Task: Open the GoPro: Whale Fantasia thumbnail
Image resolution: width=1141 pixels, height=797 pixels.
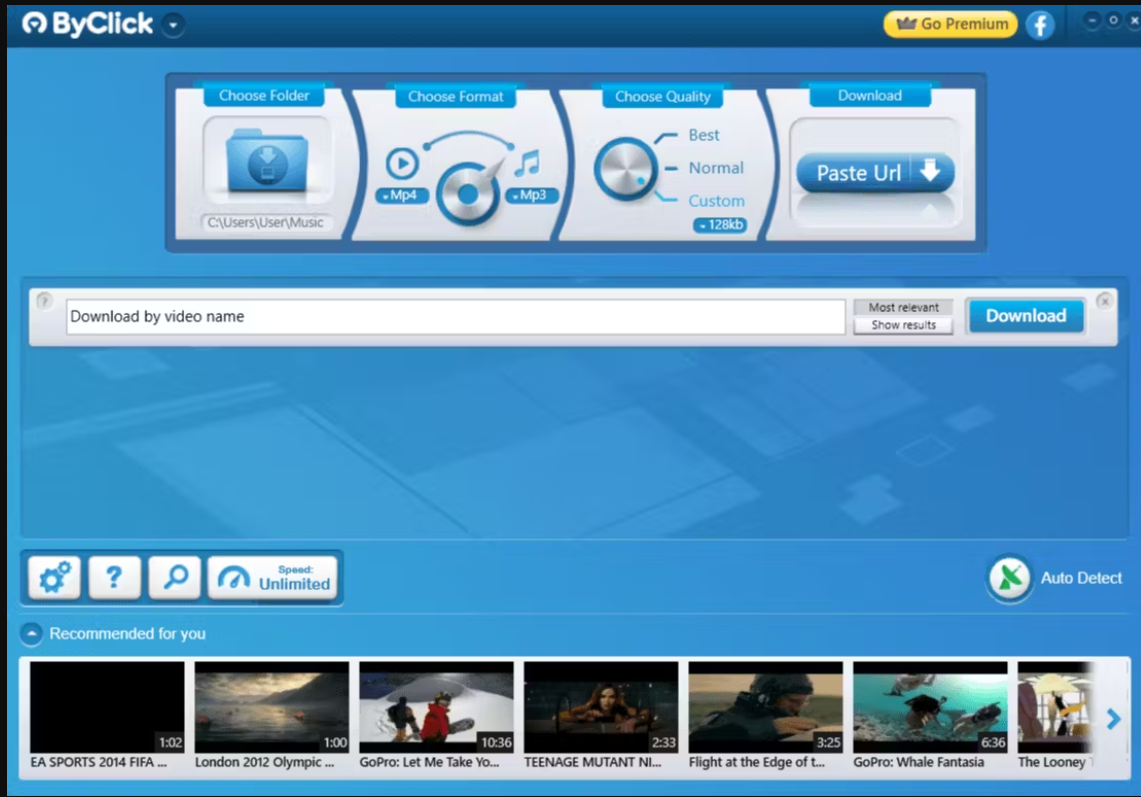Action: pos(930,707)
